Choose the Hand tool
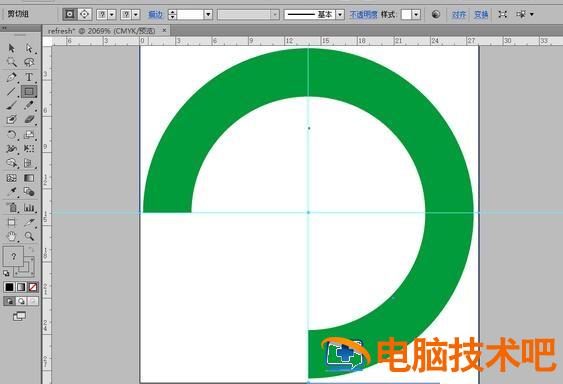The image size is (563, 384). [x=11, y=236]
